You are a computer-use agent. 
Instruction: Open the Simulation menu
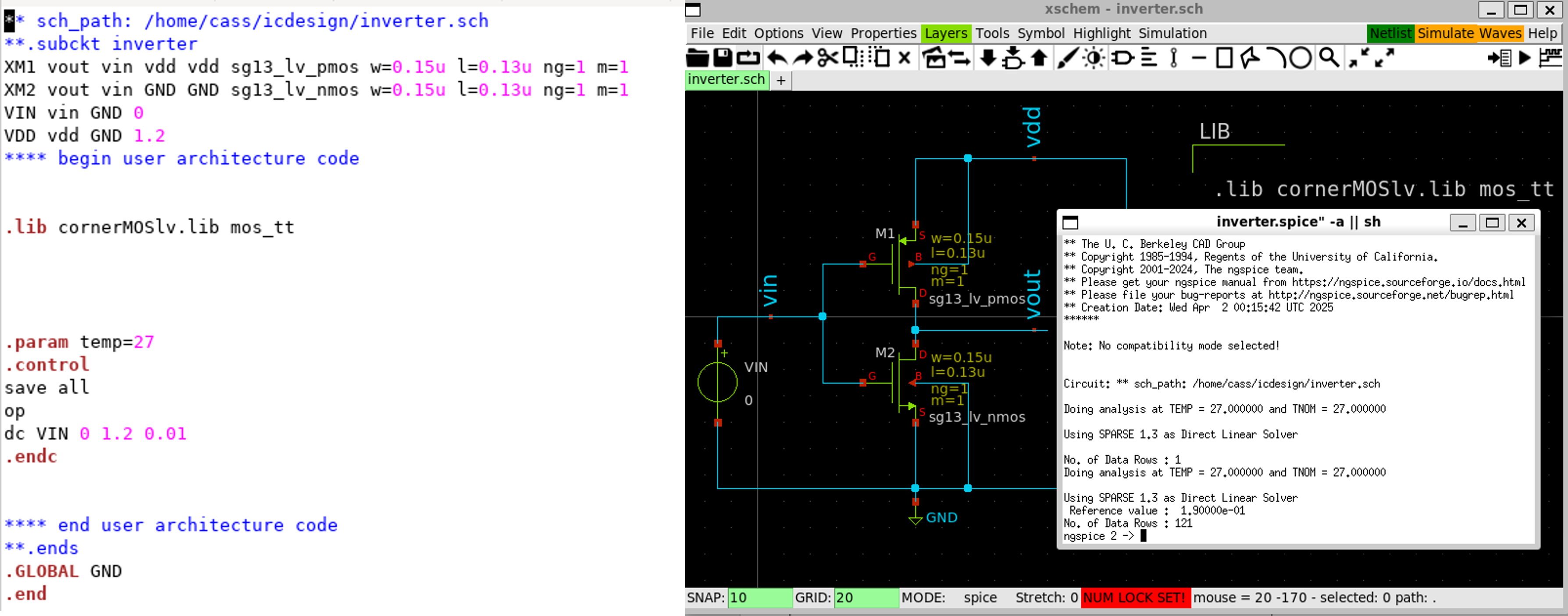(1172, 33)
